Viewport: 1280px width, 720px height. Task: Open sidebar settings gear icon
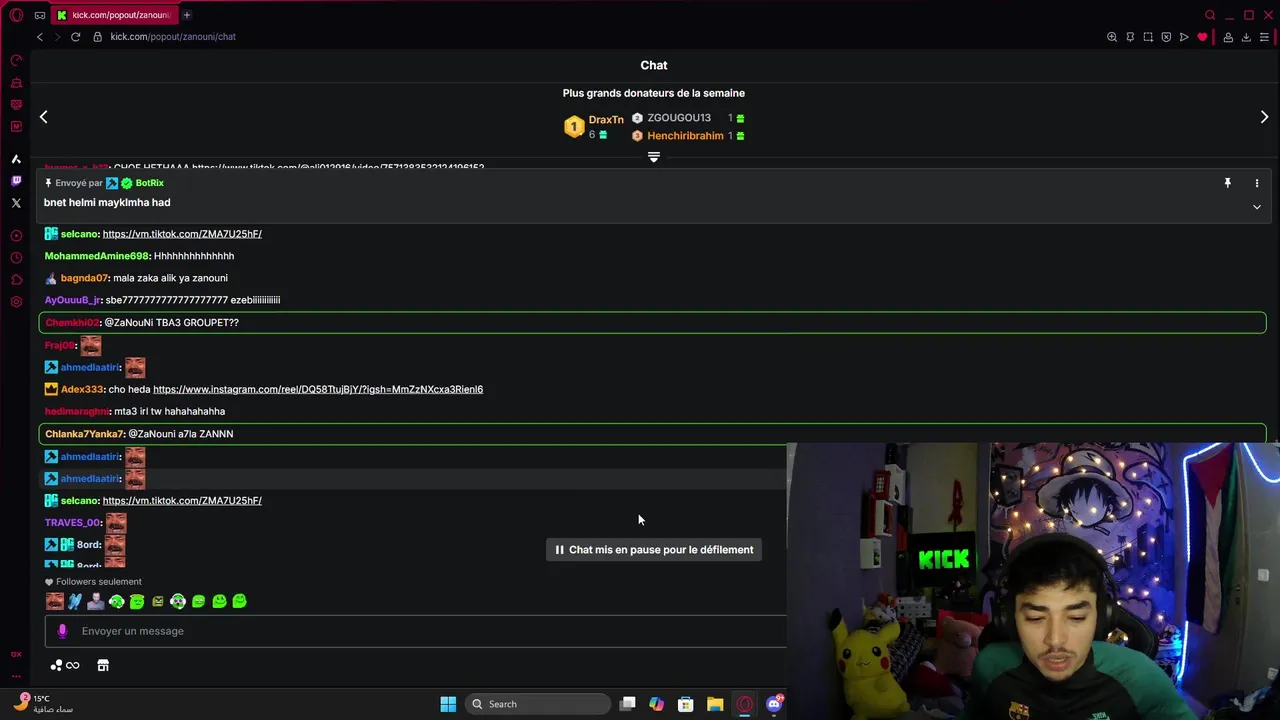(16, 302)
